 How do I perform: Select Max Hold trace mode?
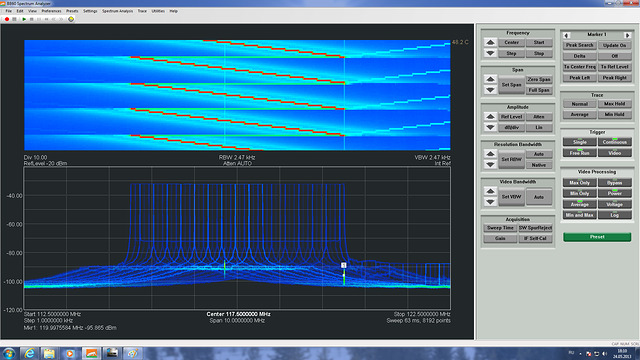614,104
